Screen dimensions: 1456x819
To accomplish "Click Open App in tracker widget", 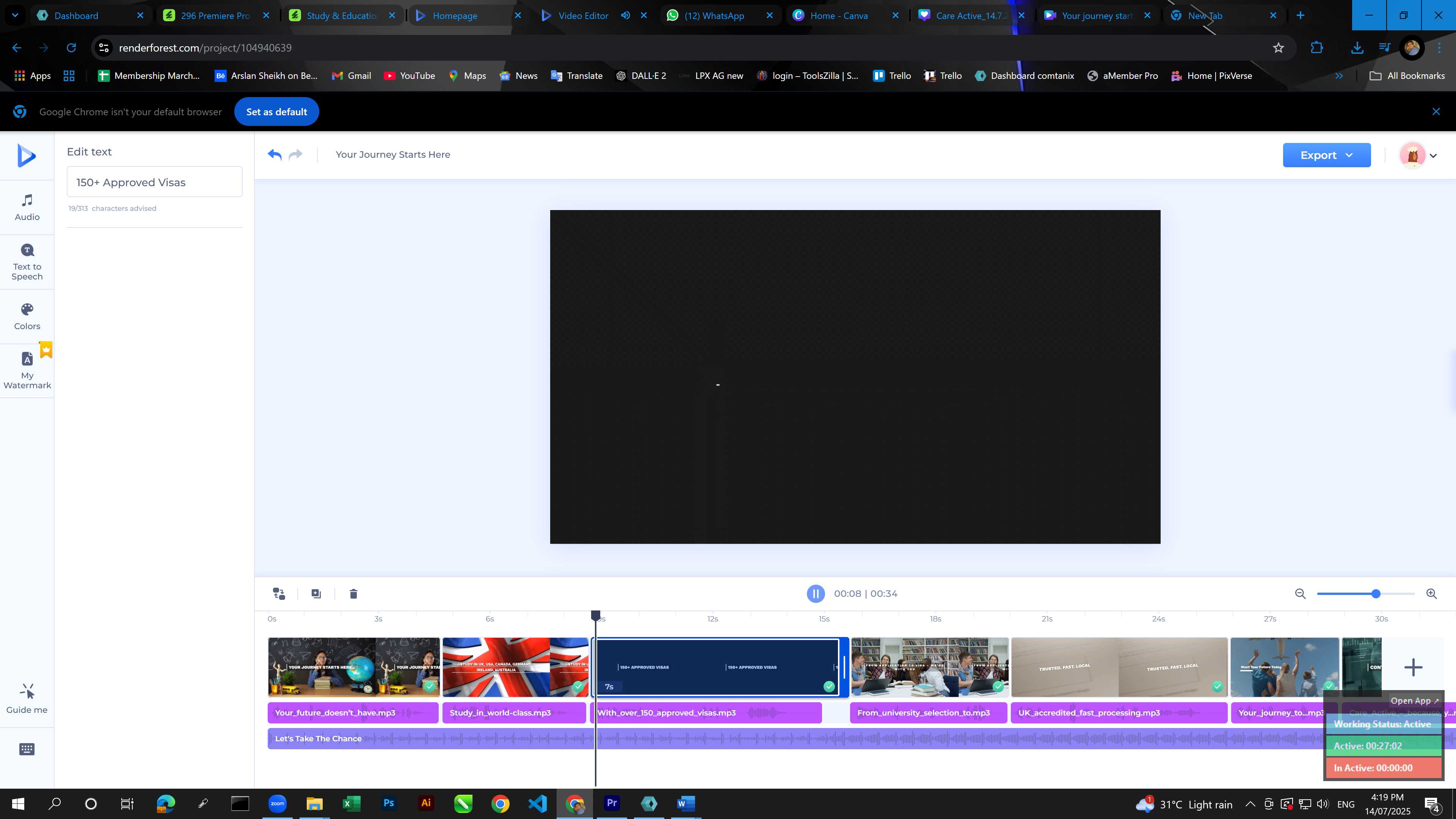I will pos(1415,700).
